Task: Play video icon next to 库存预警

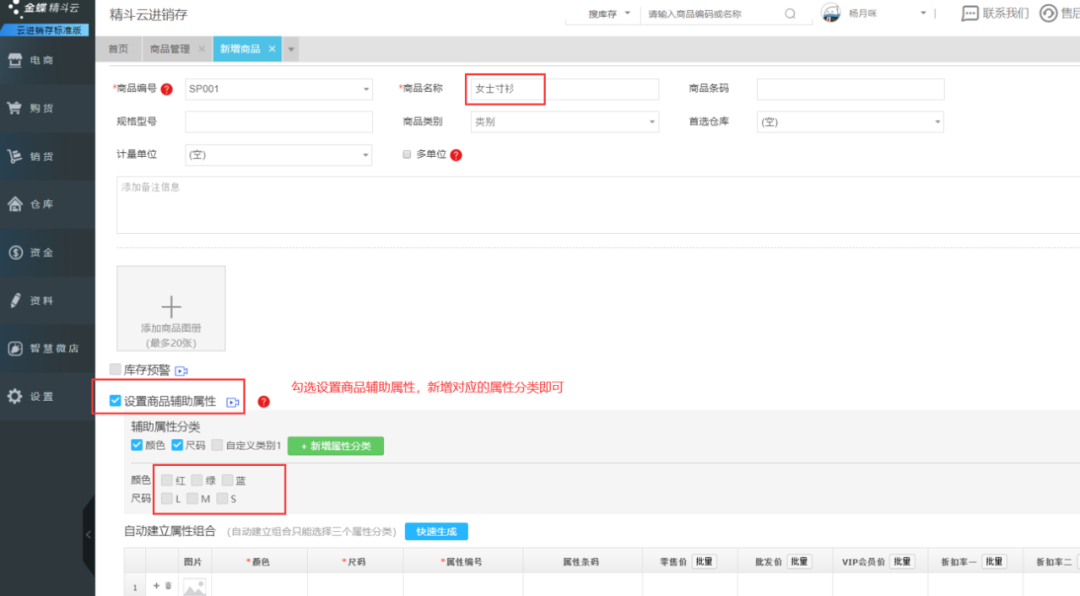Action: coord(181,371)
